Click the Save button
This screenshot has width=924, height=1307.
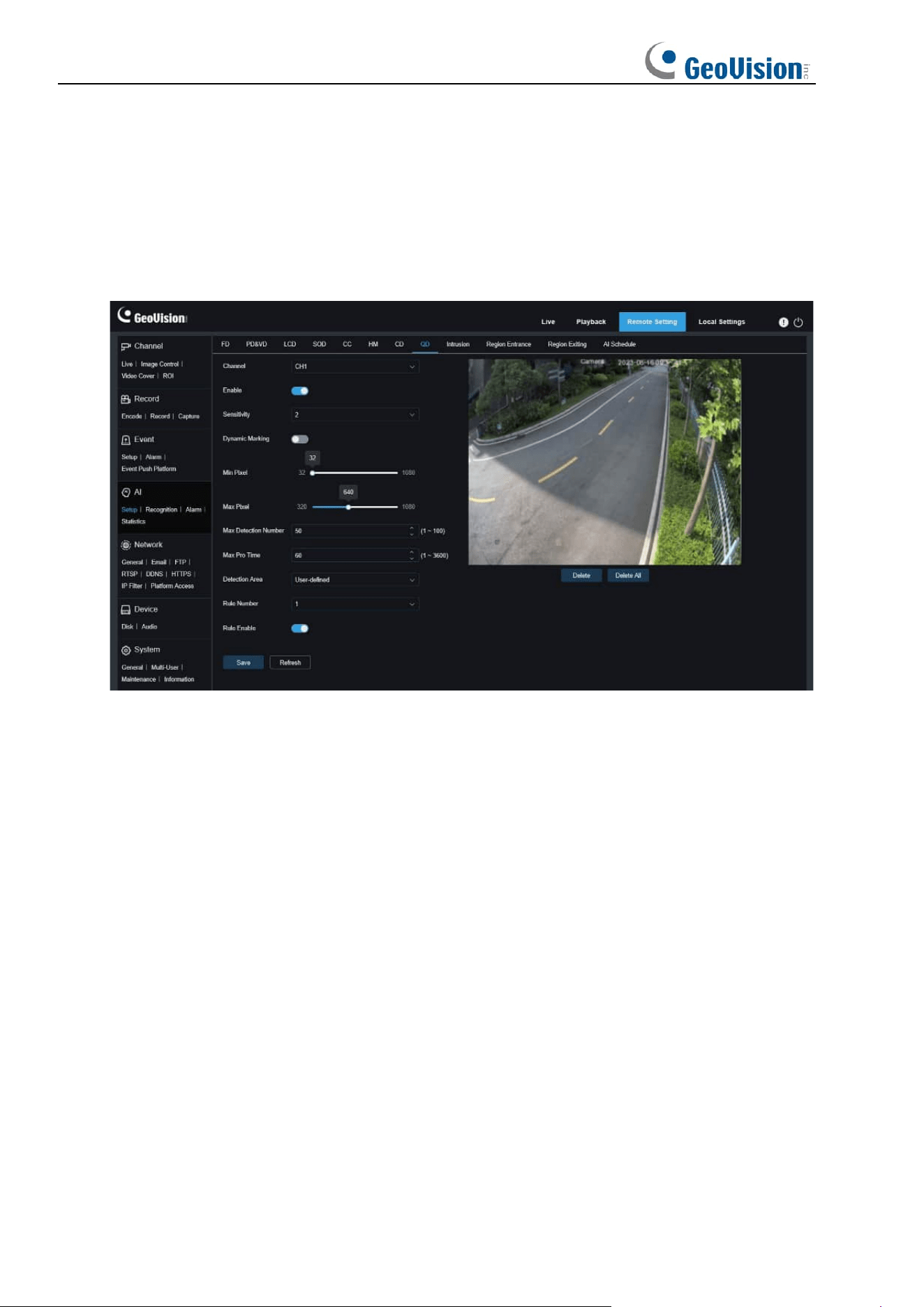click(243, 663)
